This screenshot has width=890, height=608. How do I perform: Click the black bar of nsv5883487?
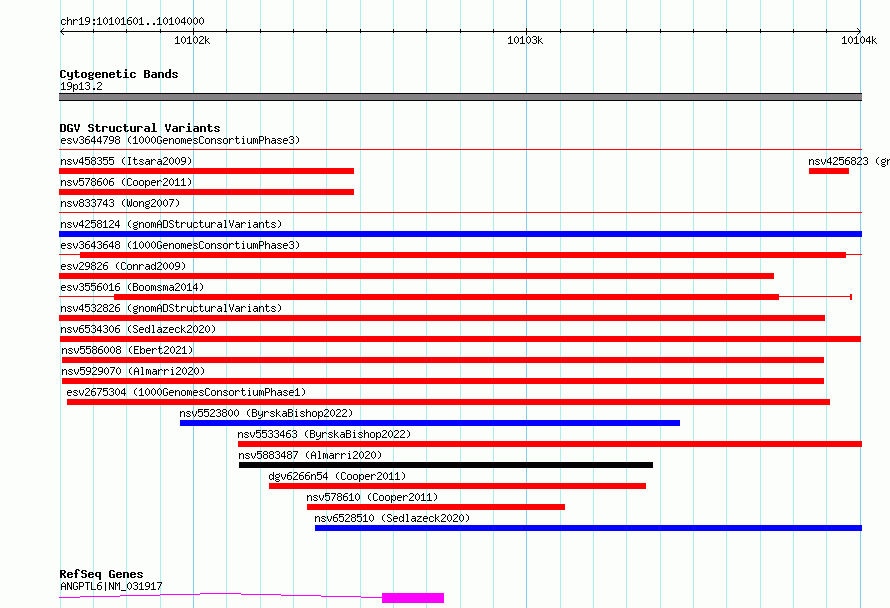(446, 465)
